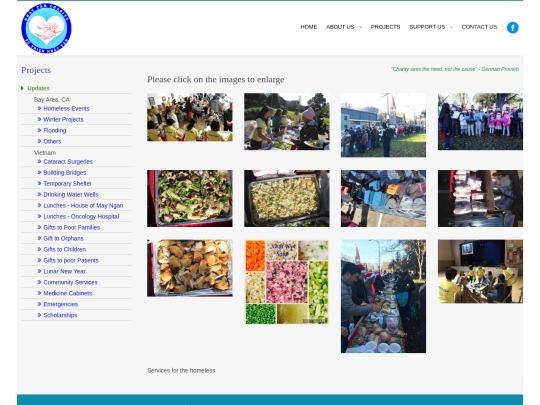The height and width of the screenshot is (405, 540).
Task: Open Temporary Shelter link
Action: click(x=68, y=184)
